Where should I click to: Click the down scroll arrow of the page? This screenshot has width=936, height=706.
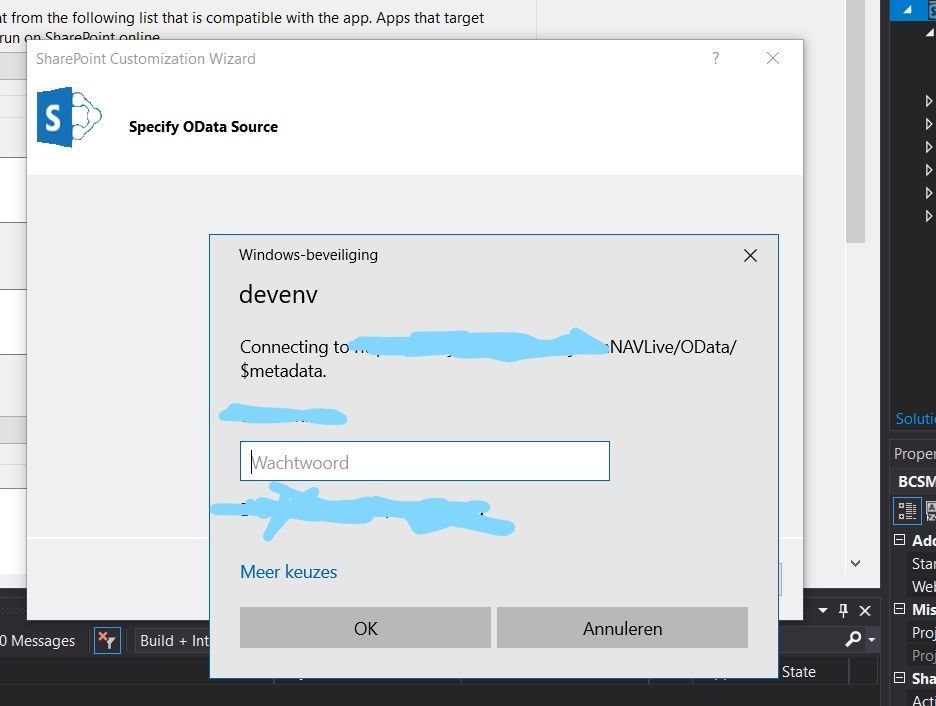(x=855, y=563)
